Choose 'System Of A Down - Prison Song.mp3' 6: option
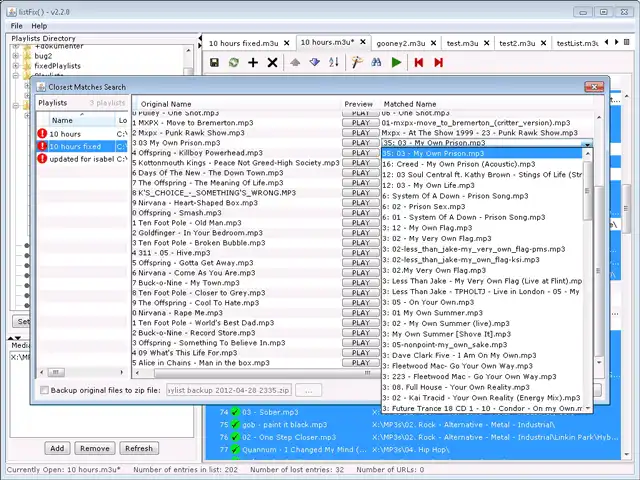640x480 pixels. point(482,196)
